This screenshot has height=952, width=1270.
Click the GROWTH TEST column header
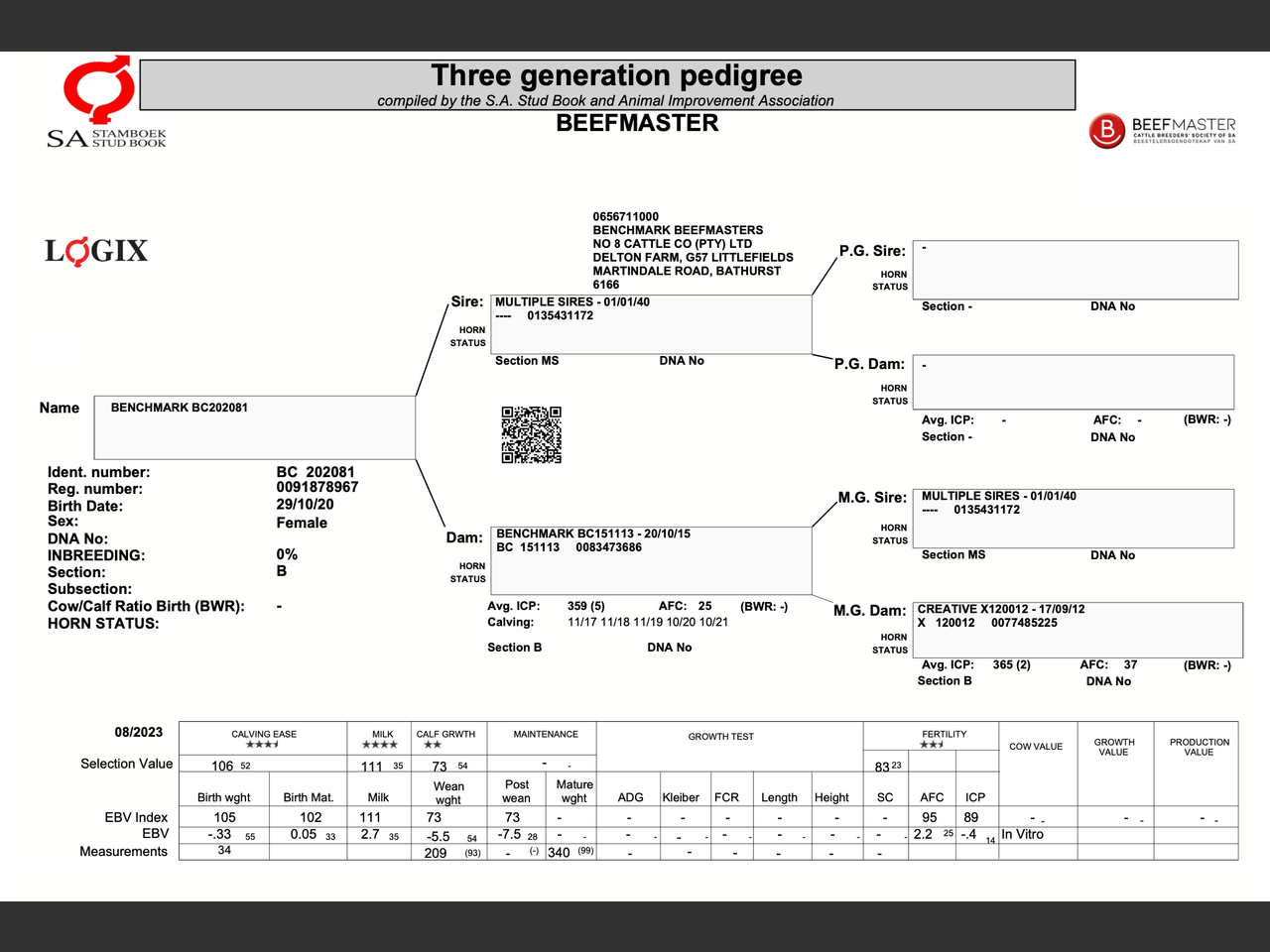pos(721,737)
